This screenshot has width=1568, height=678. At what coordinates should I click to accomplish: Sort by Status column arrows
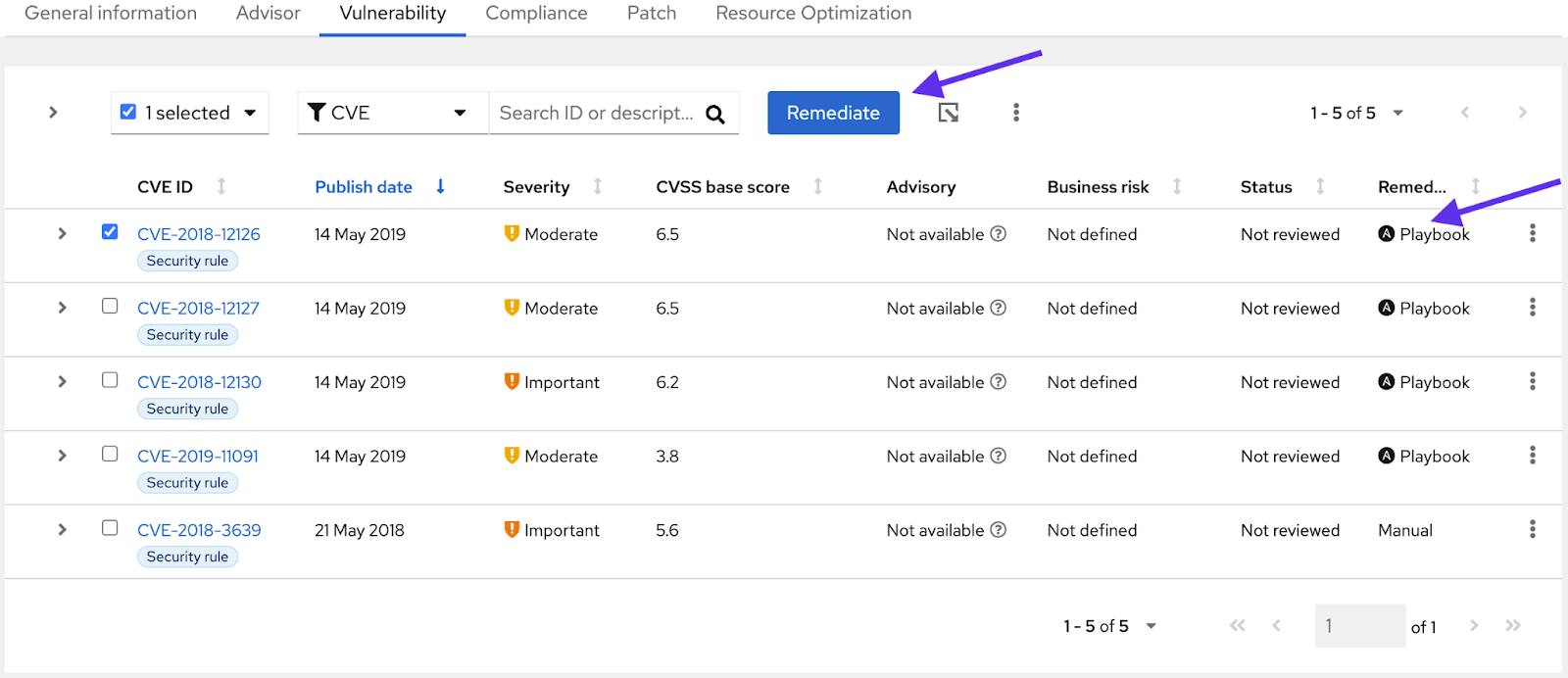(1320, 186)
